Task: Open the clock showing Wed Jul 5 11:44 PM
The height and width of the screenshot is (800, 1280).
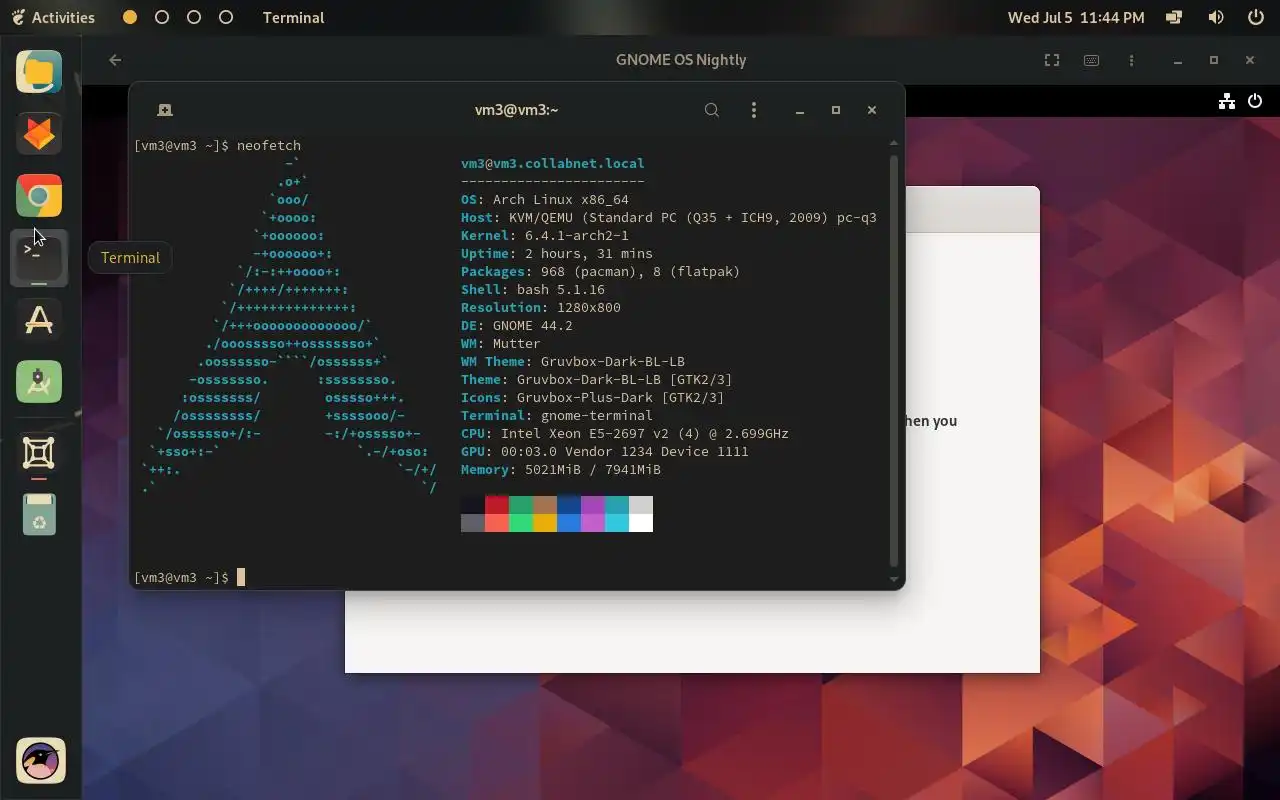Action: point(1076,17)
